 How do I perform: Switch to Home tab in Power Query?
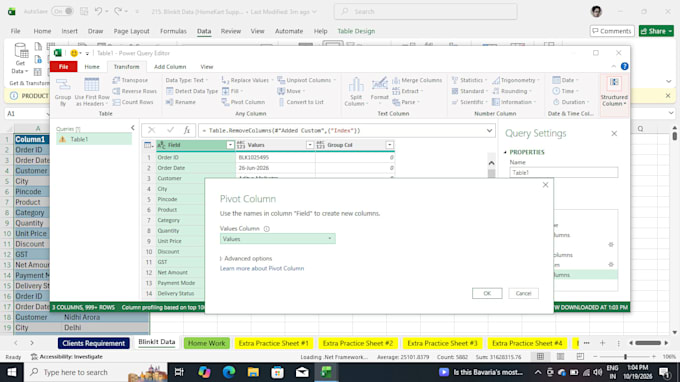(x=92, y=67)
